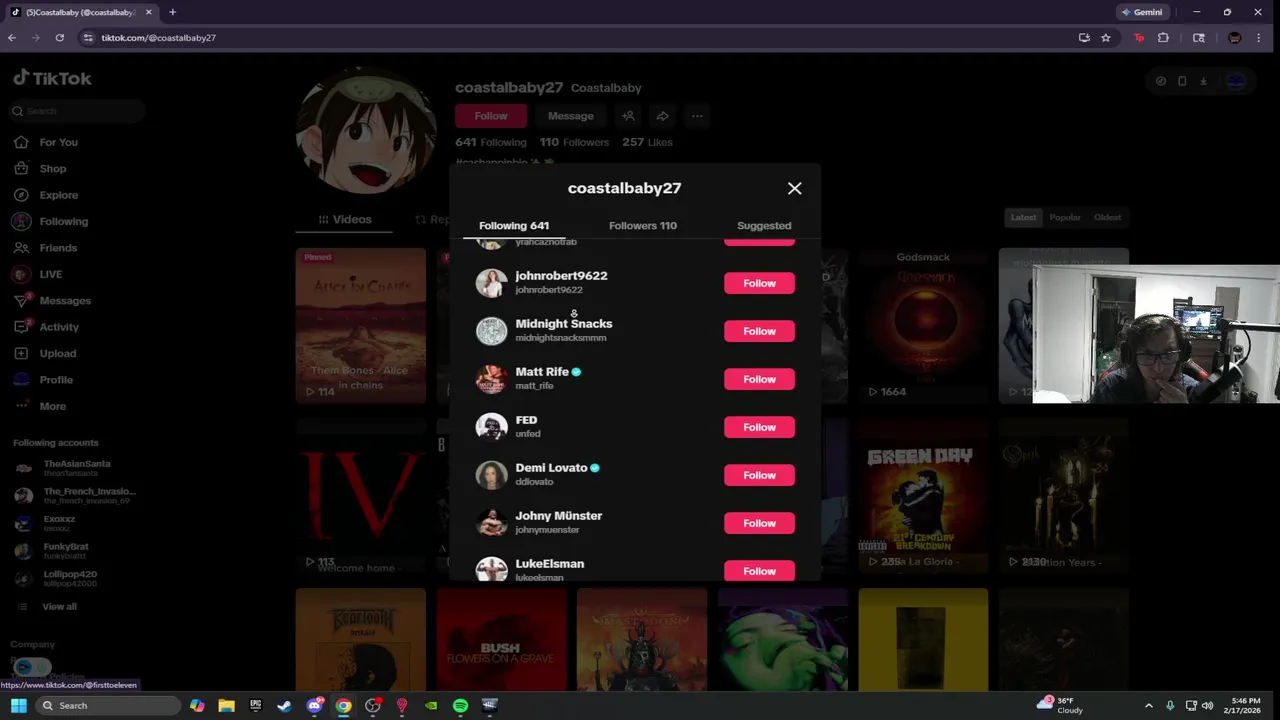Click the address bar URL
Screen dimensions: 1280x720
[158, 38]
